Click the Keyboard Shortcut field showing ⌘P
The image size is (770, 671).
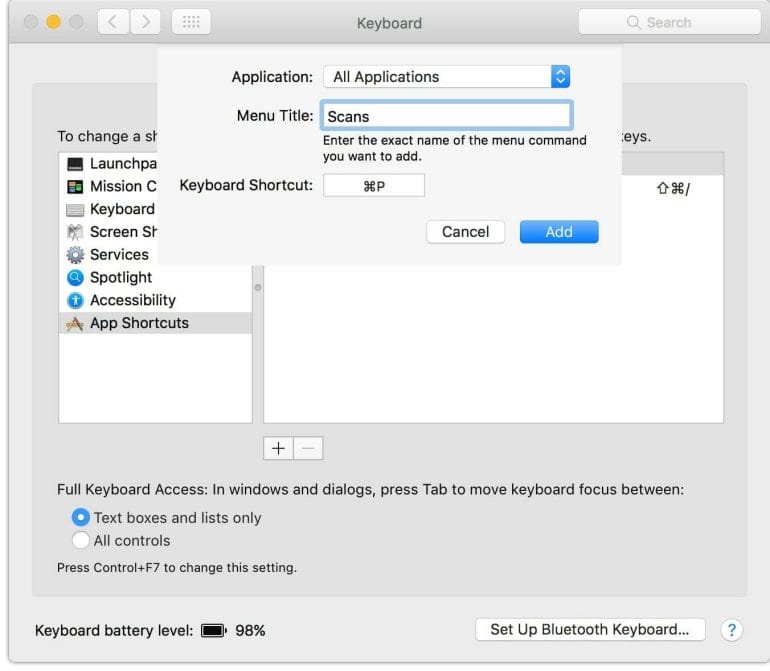(x=374, y=186)
